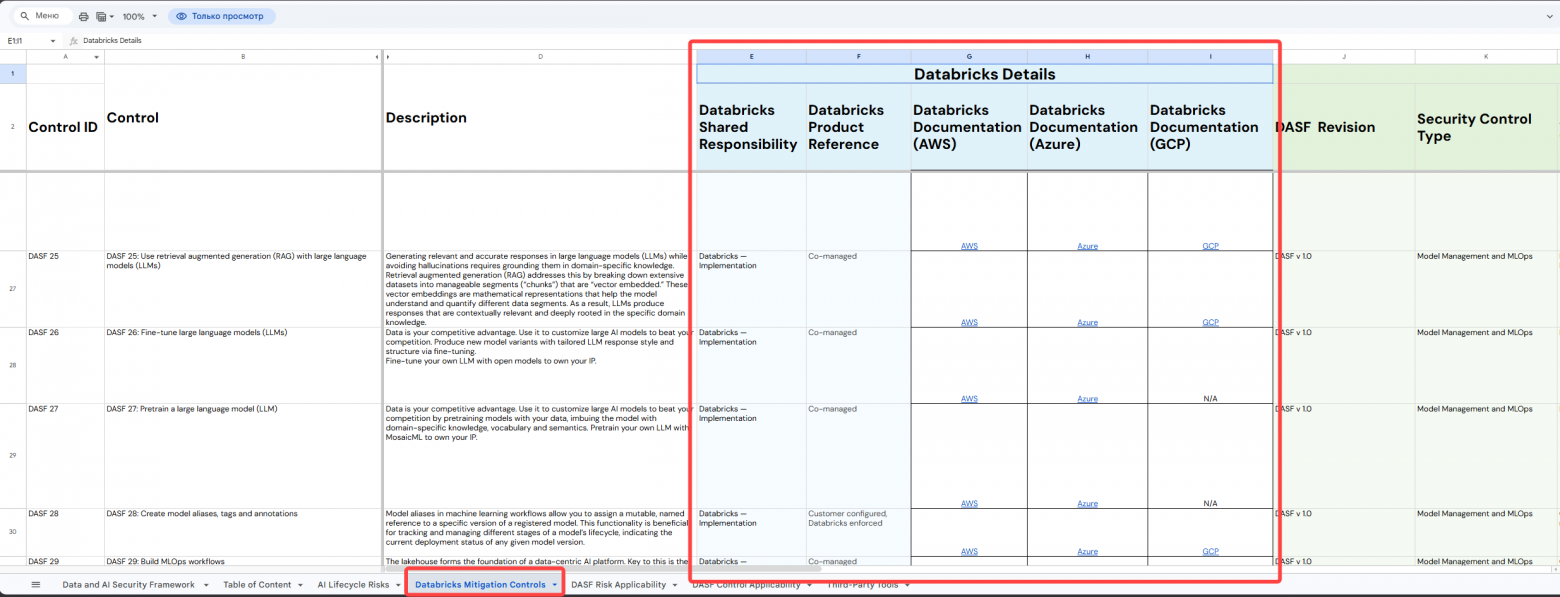
Task: Click Co-managed cell in DASF 25 row
Action: 859,289
